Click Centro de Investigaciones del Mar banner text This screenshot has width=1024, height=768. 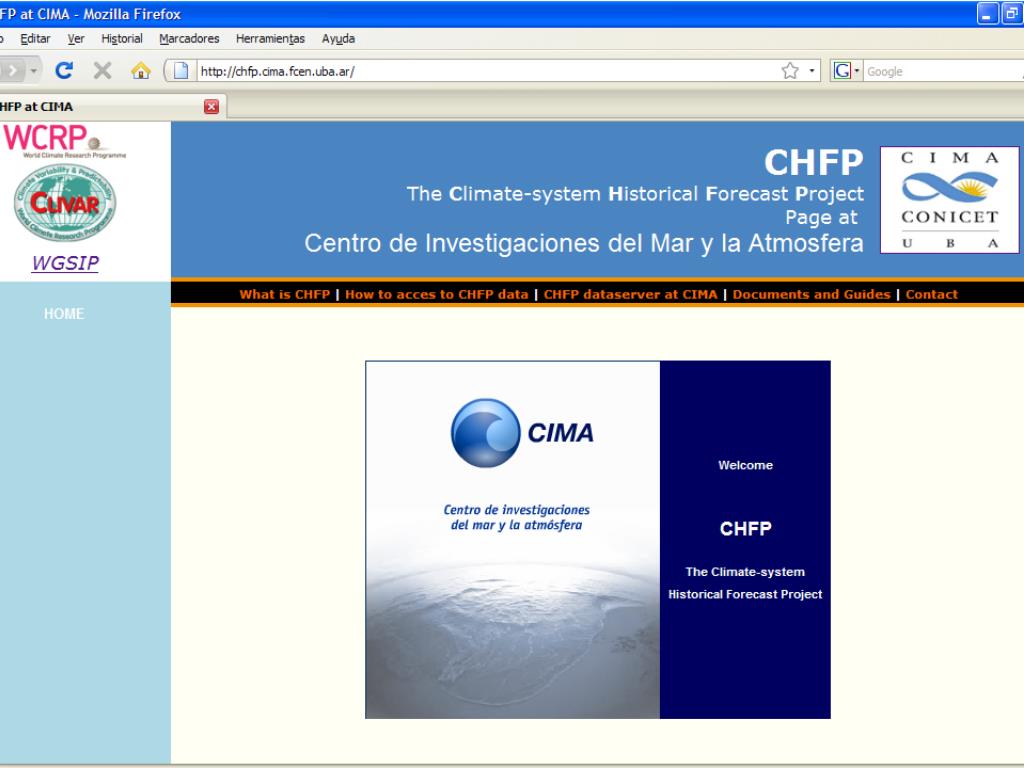point(584,243)
